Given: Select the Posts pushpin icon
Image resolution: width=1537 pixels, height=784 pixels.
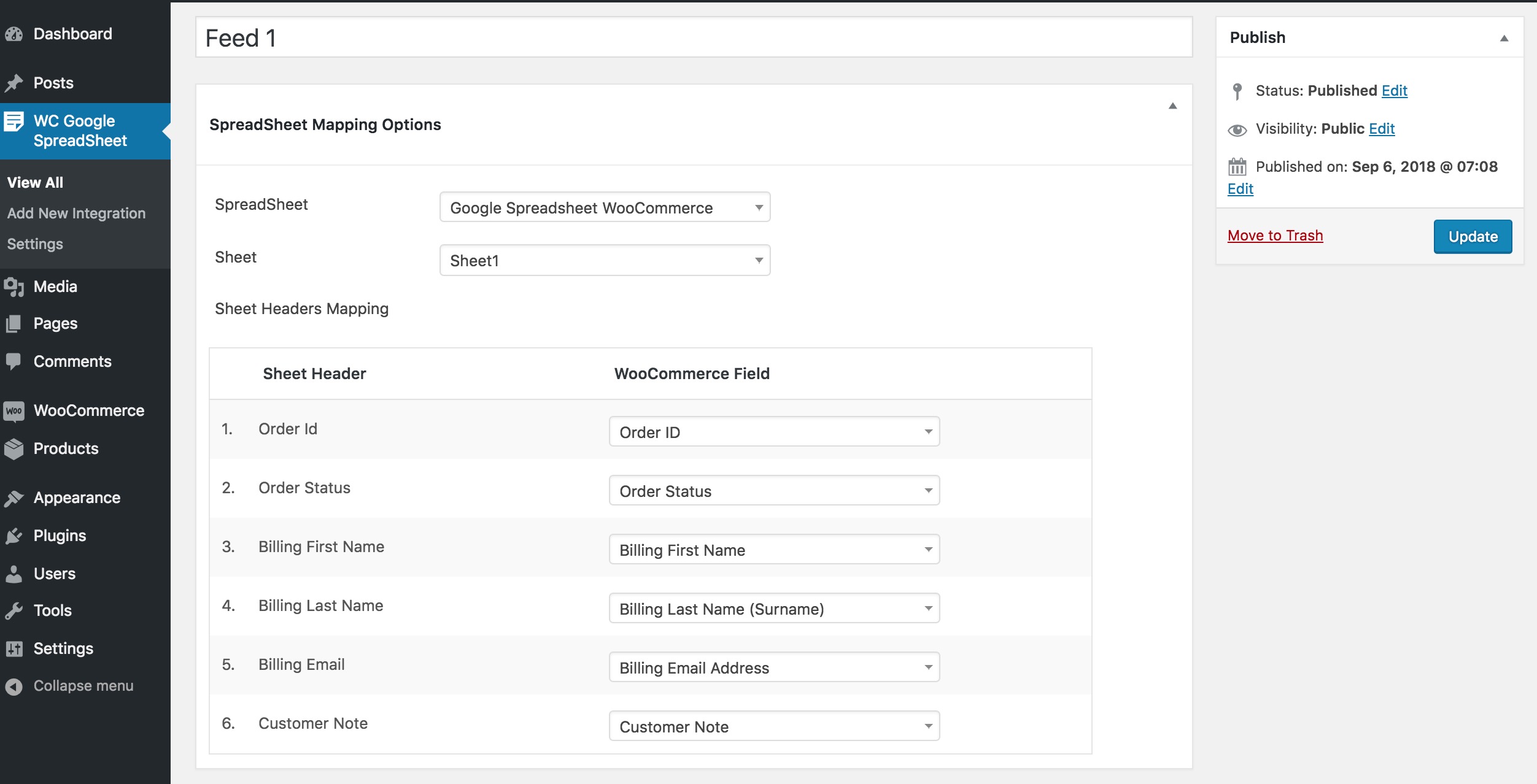Looking at the screenshot, I should [15, 82].
